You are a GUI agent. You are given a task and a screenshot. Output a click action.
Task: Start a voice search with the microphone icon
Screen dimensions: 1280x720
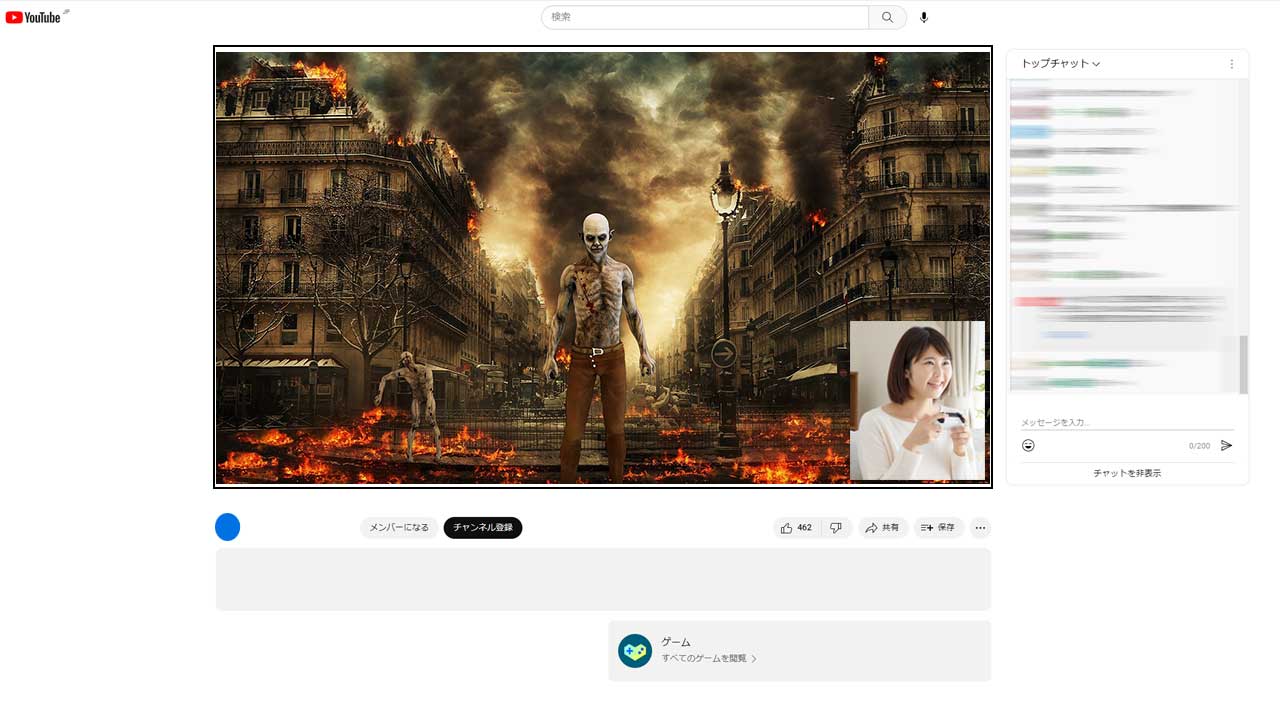pos(923,17)
